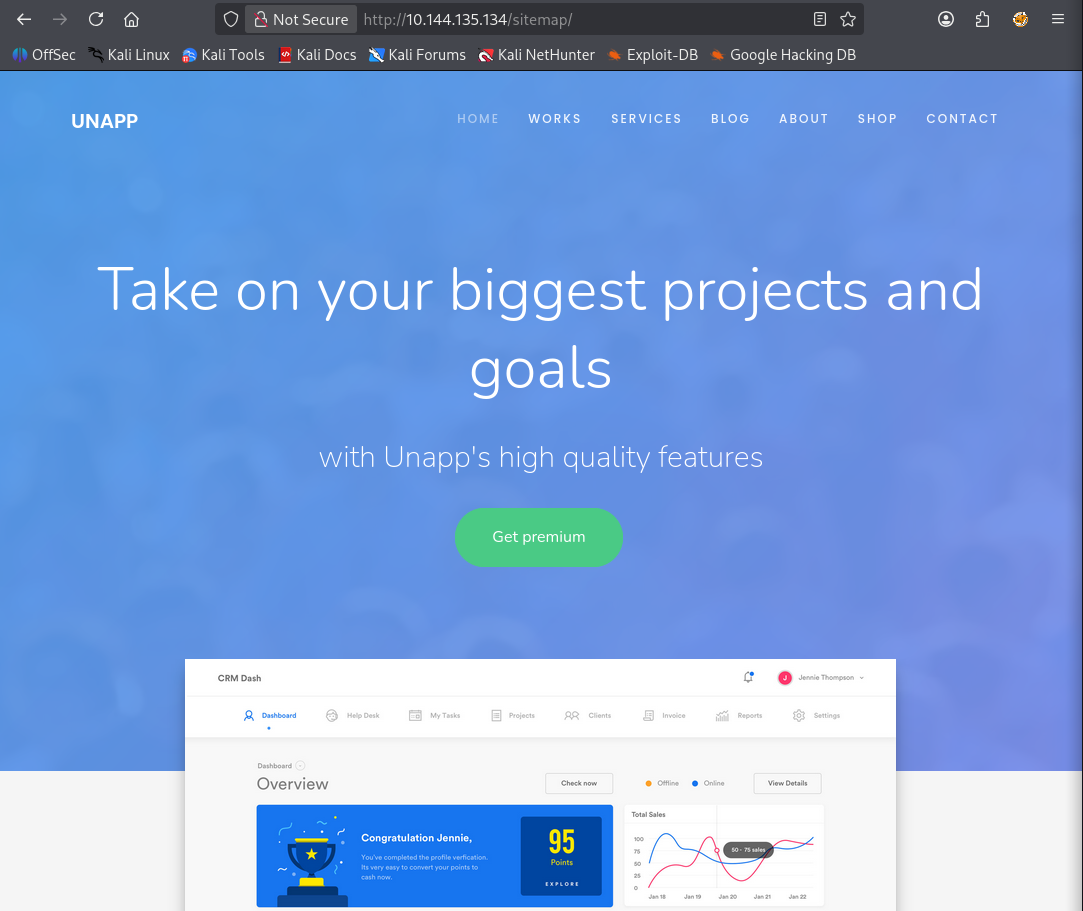Click the UNAPP site logo
The width and height of the screenshot is (1083, 911).
click(x=104, y=122)
